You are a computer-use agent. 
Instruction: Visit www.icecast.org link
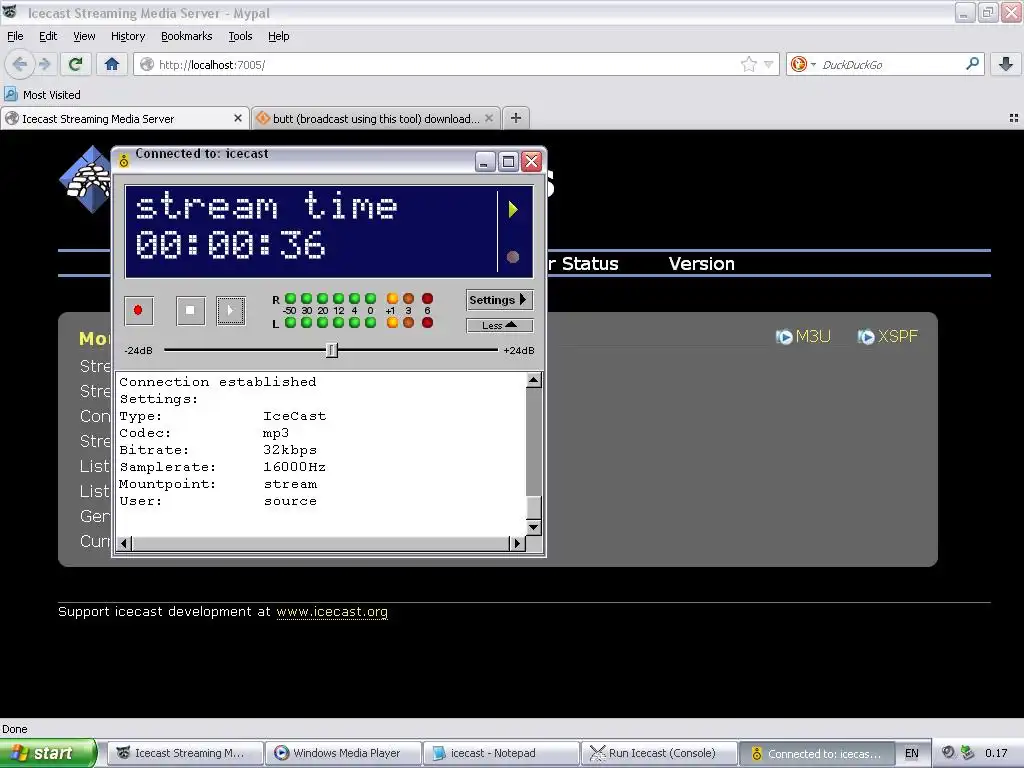pyautogui.click(x=332, y=612)
